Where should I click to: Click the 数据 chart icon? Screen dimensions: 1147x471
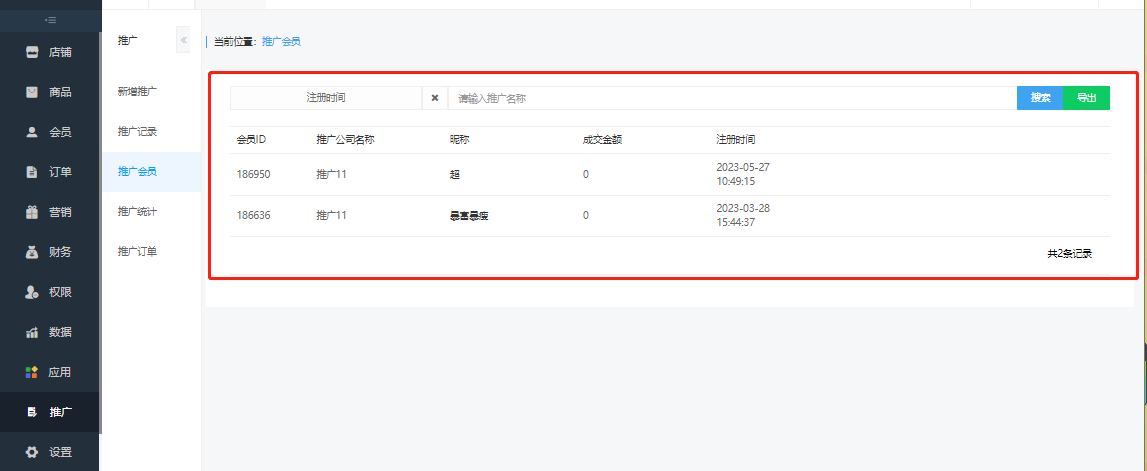(x=31, y=332)
